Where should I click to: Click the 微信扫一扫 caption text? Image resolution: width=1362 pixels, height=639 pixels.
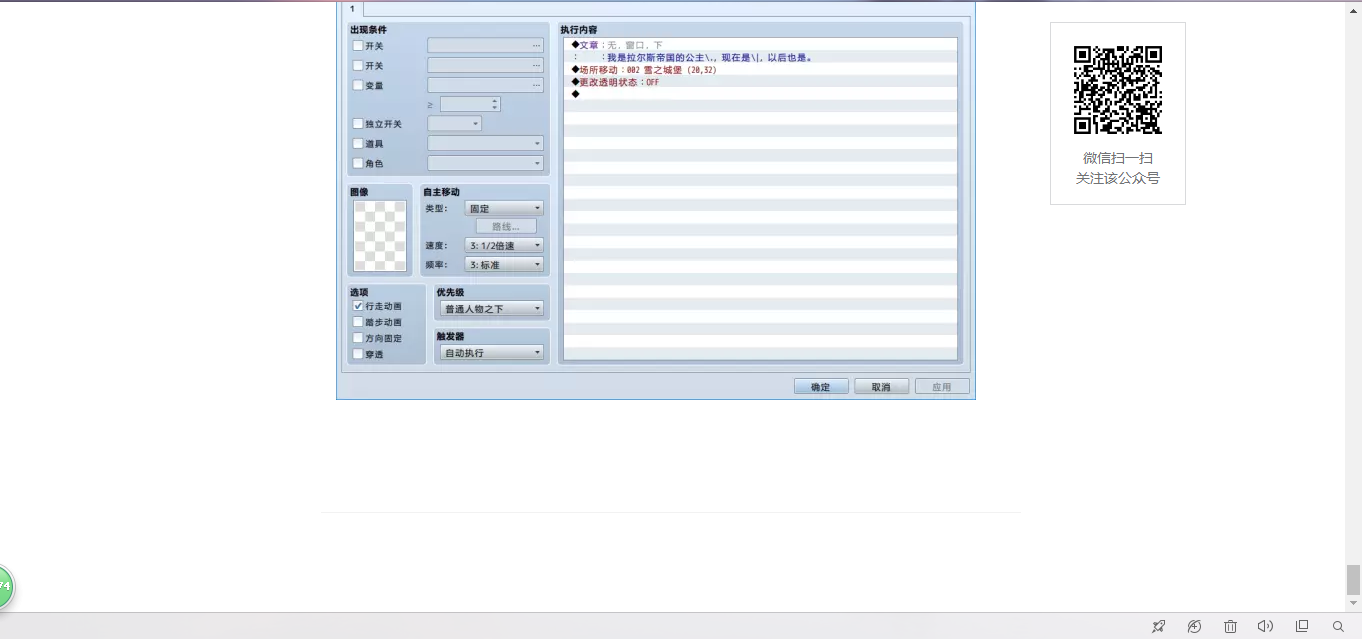coord(1118,158)
